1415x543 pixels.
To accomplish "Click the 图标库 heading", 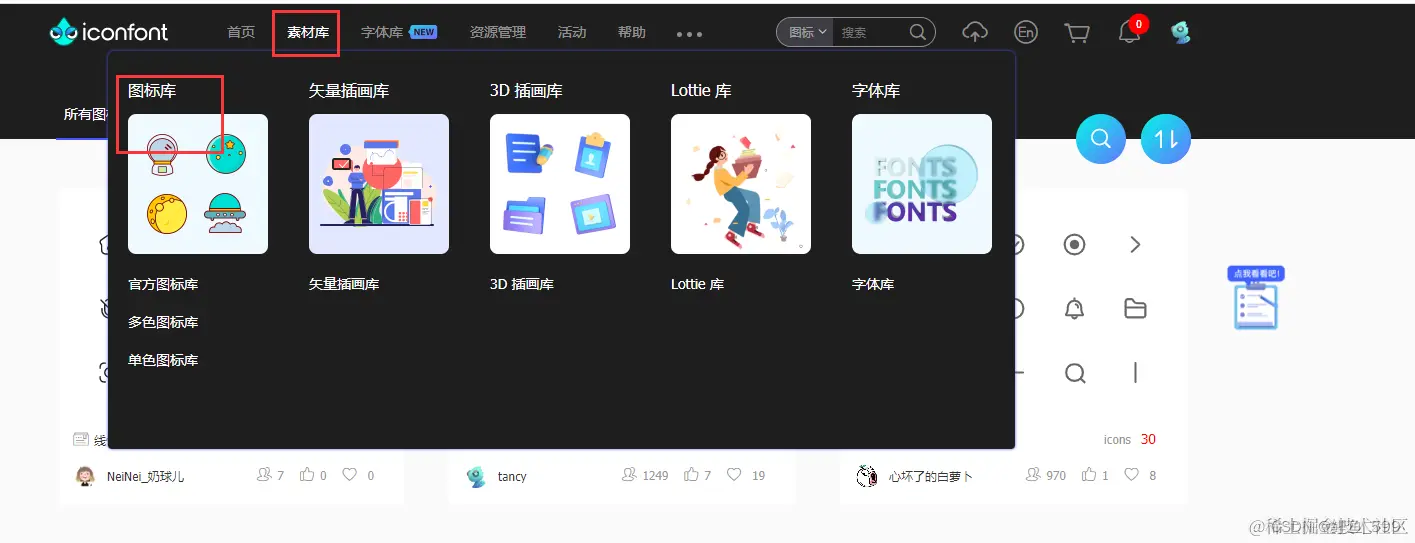I will (x=152, y=90).
